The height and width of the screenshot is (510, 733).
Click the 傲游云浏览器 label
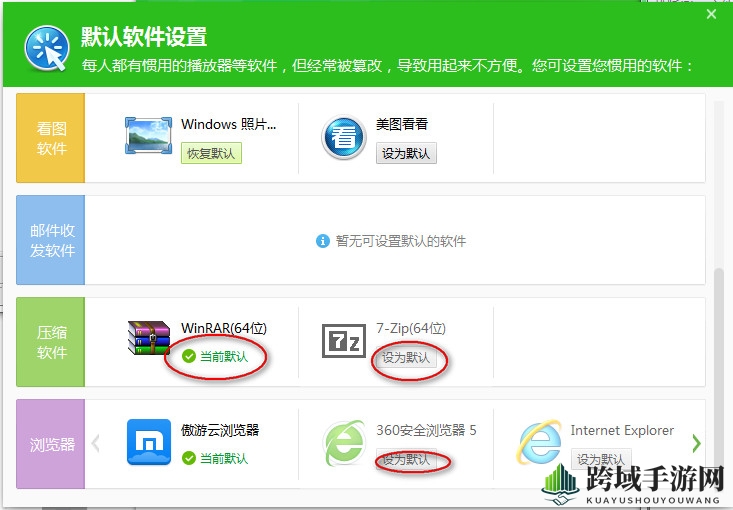point(220,430)
